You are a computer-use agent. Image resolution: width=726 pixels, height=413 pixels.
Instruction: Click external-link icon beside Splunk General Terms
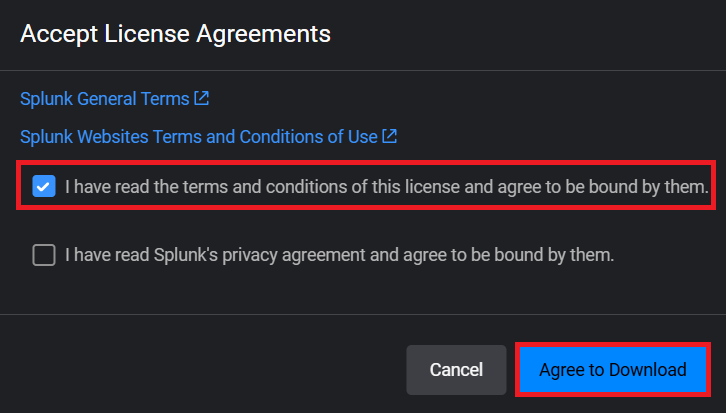[202, 98]
